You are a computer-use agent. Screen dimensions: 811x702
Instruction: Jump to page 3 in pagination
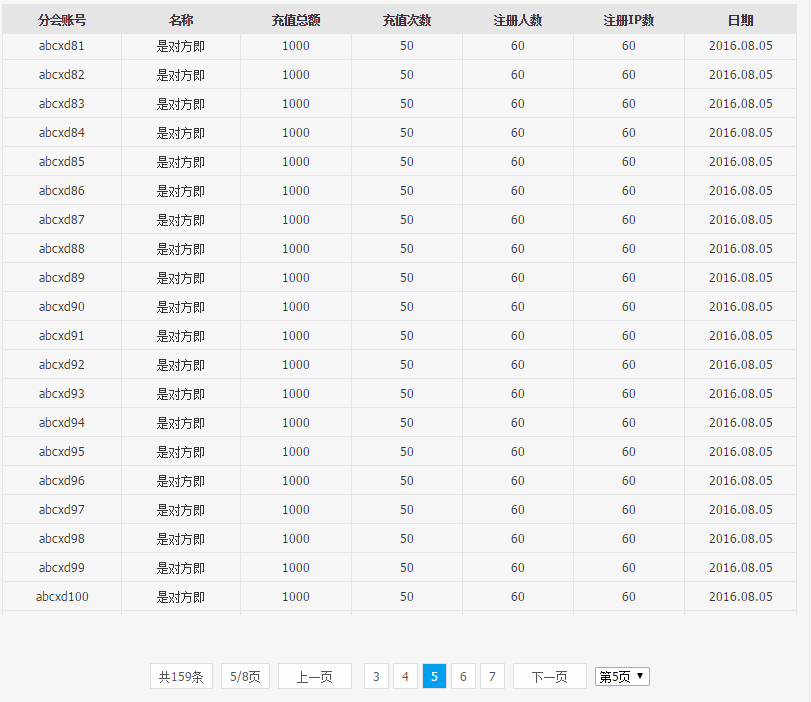click(x=376, y=676)
